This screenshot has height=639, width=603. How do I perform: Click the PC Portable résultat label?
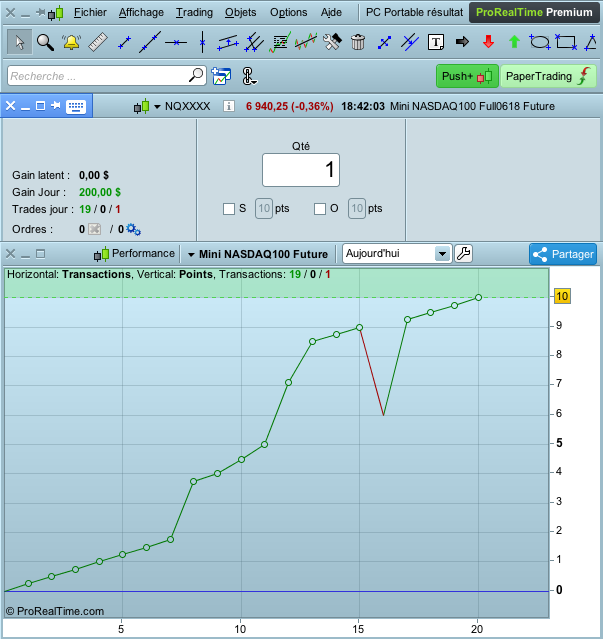[x=414, y=13]
